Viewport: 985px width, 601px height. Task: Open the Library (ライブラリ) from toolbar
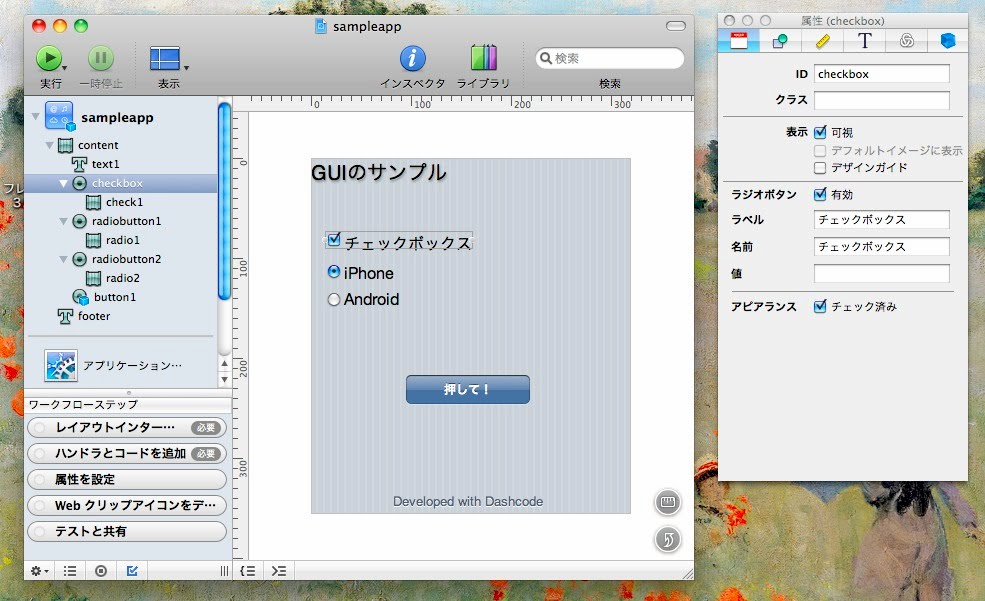(x=483, y=59)
